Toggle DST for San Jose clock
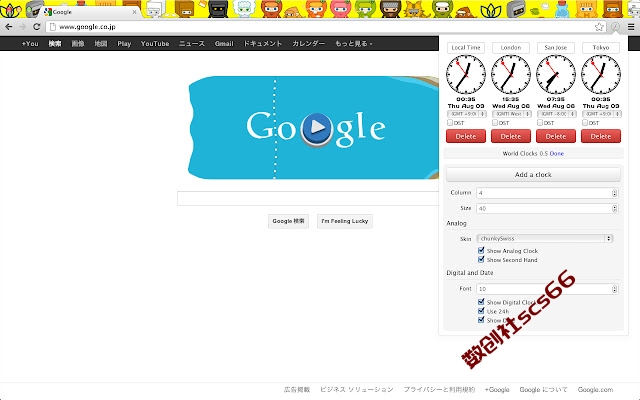The width and height of the screenshot is (640, 400). (x=540, y=122)
